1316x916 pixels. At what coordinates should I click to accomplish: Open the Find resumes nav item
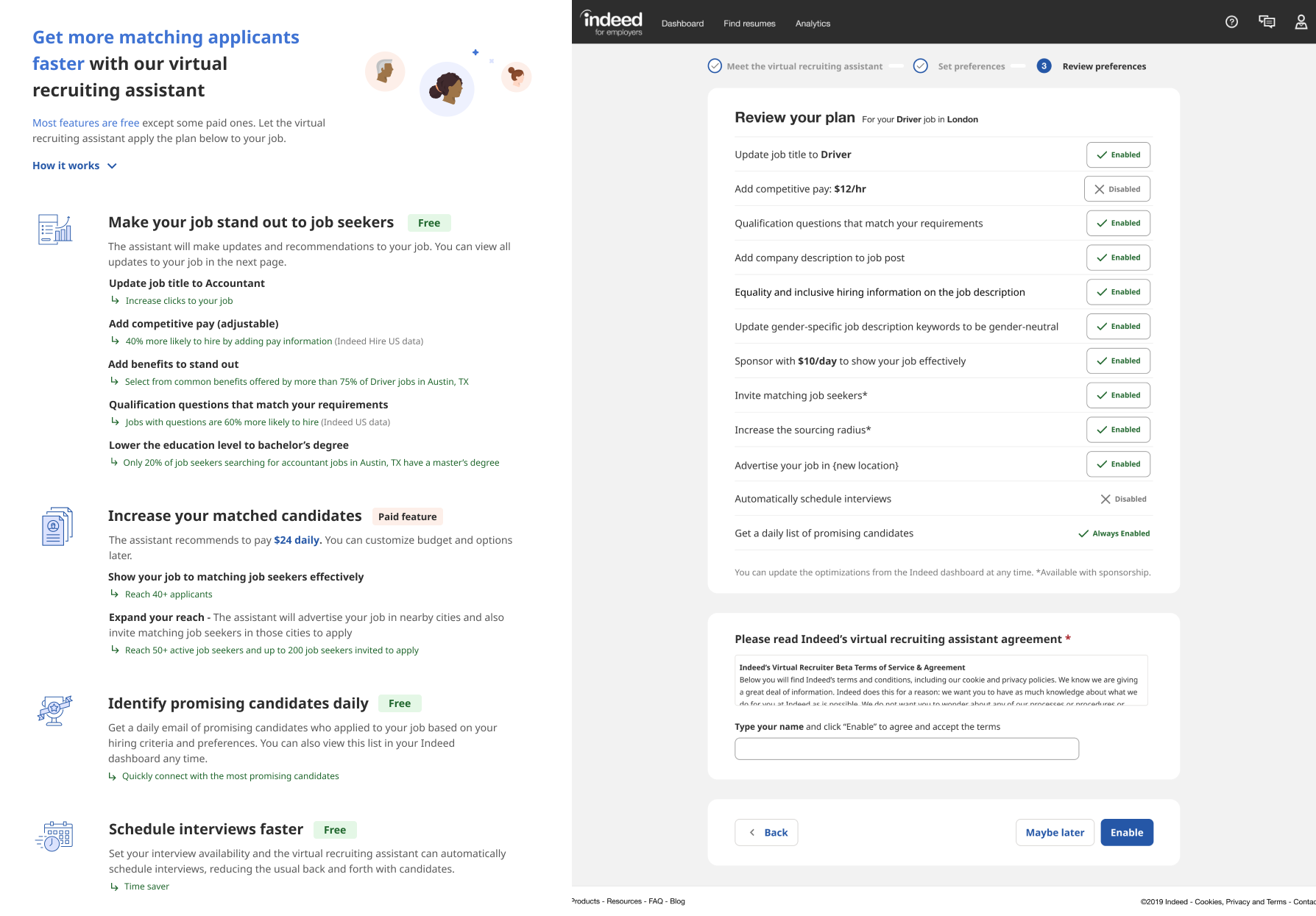(749, 24)
